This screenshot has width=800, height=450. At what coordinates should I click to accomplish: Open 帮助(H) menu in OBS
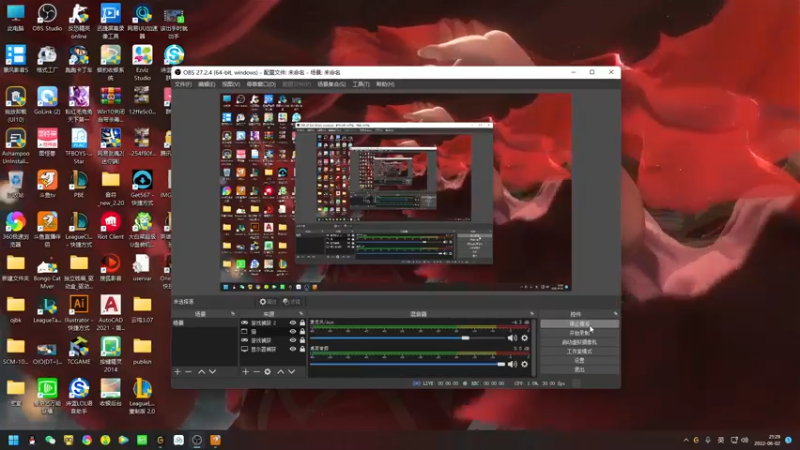(x=385, y=84)
